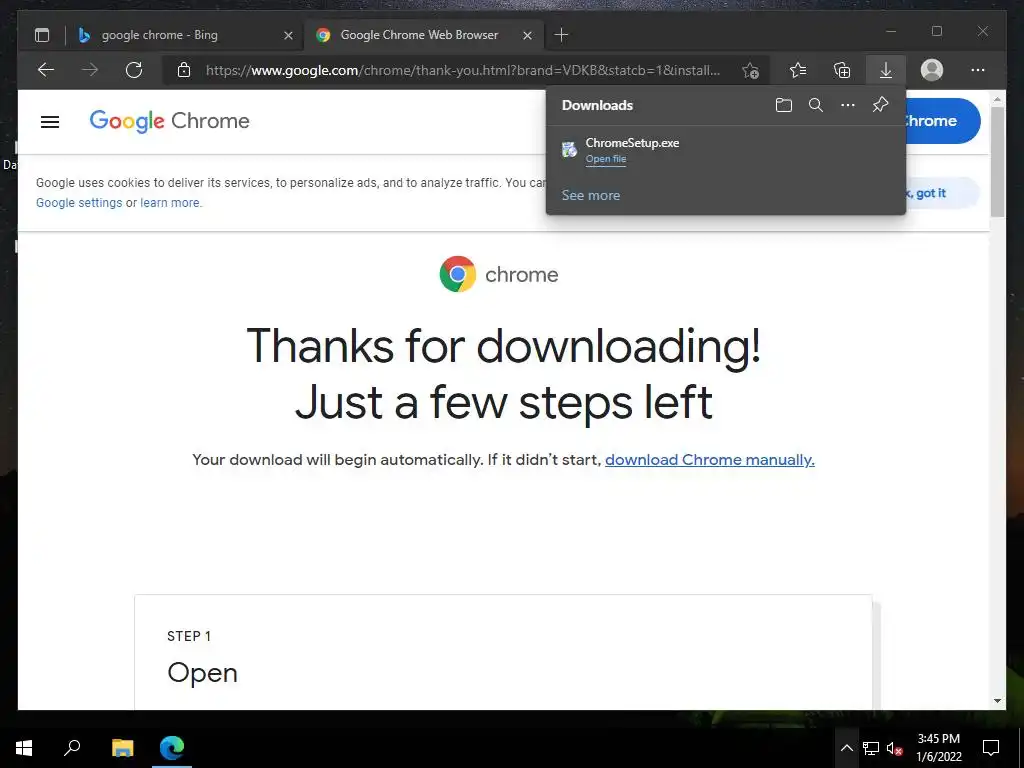
Task: Open the Favorites list icon
Action: [797, 70]
